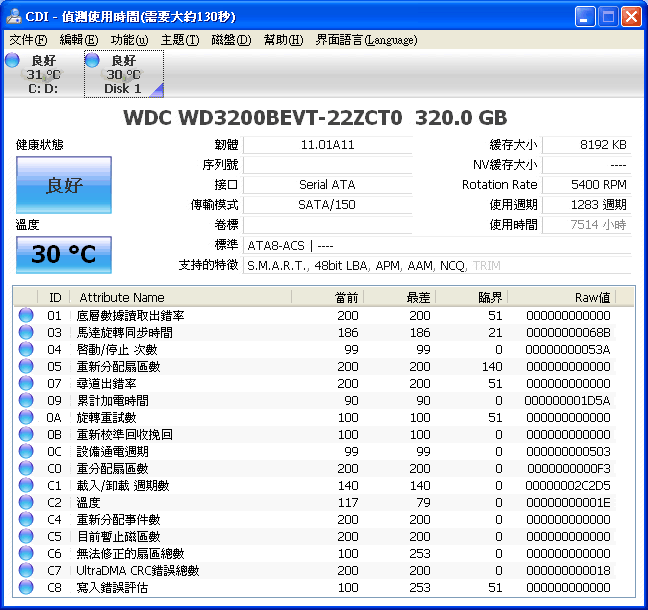The height and width of the screenshot is (610, 648).
Task: Click raw value 000000001D5A
Action: pyautogui.click(x=567, y=400)
